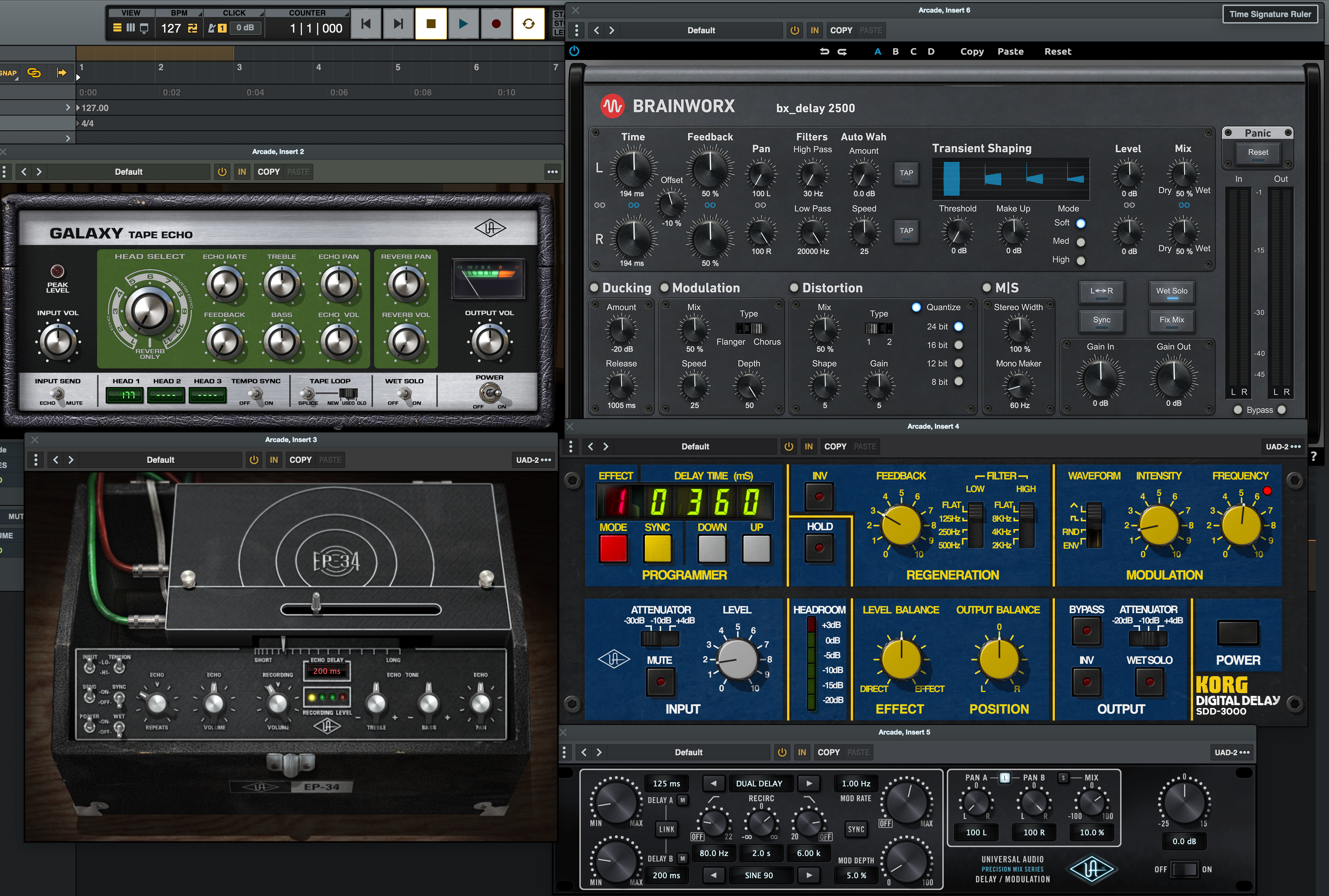Select the Med transient mode

1080,242
